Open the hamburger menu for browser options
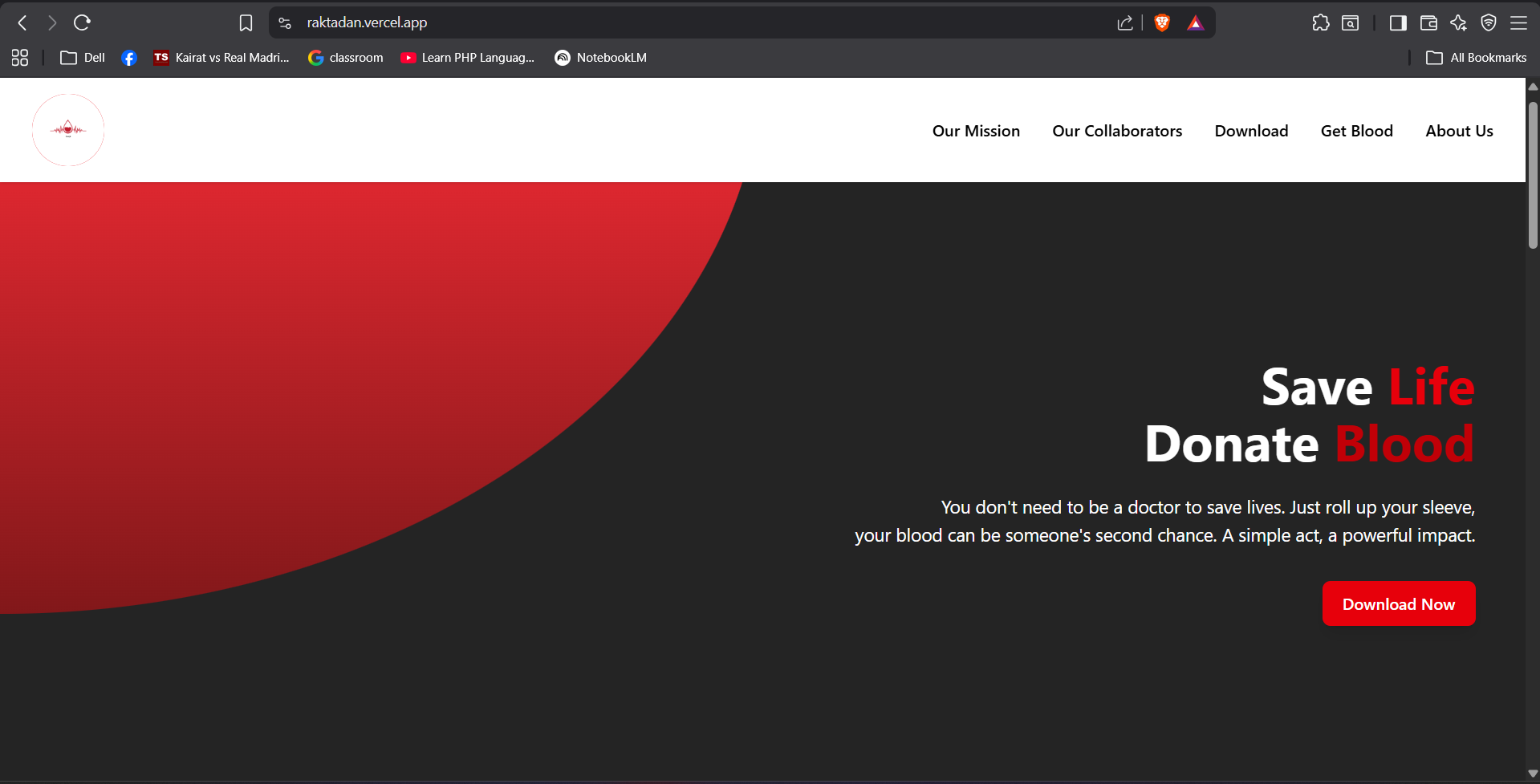Image resolution: width=1540 pixels, height=784 pixels. point(1519,22)
